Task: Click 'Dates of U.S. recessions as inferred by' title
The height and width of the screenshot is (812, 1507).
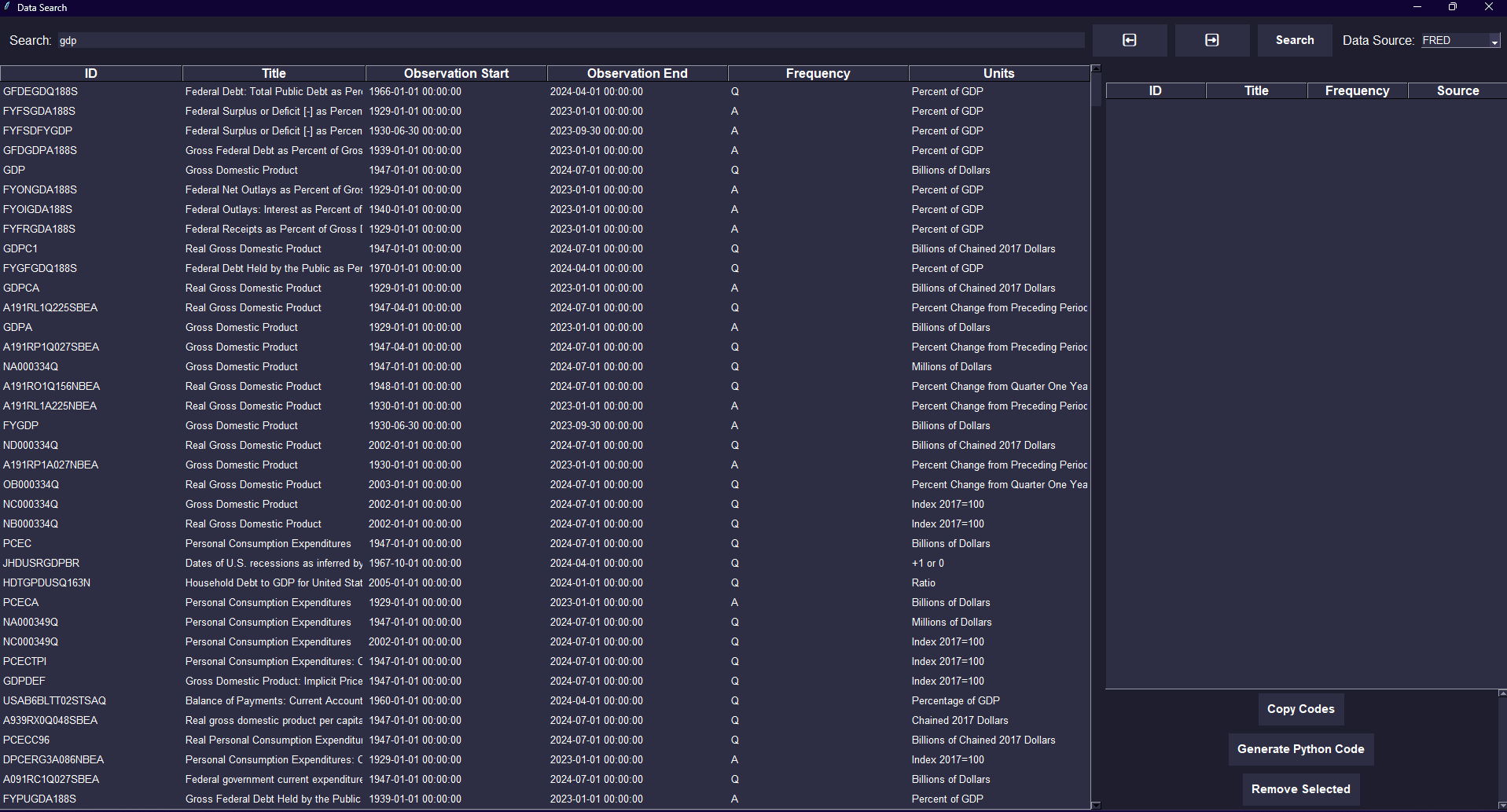Action: click(x=274, y=564)
